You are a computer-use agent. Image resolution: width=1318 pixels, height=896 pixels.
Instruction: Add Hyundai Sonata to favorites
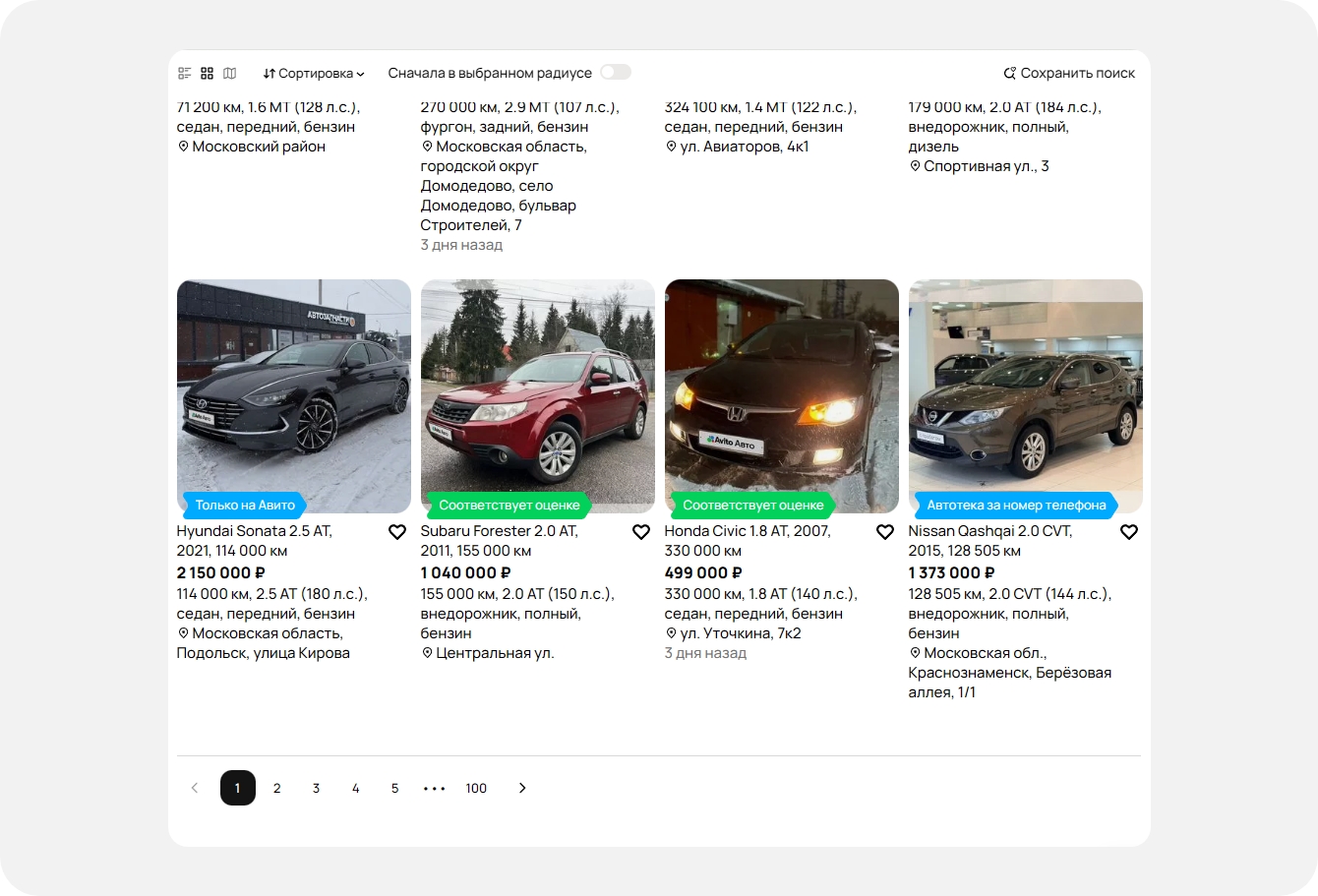(x=397, y=532)
